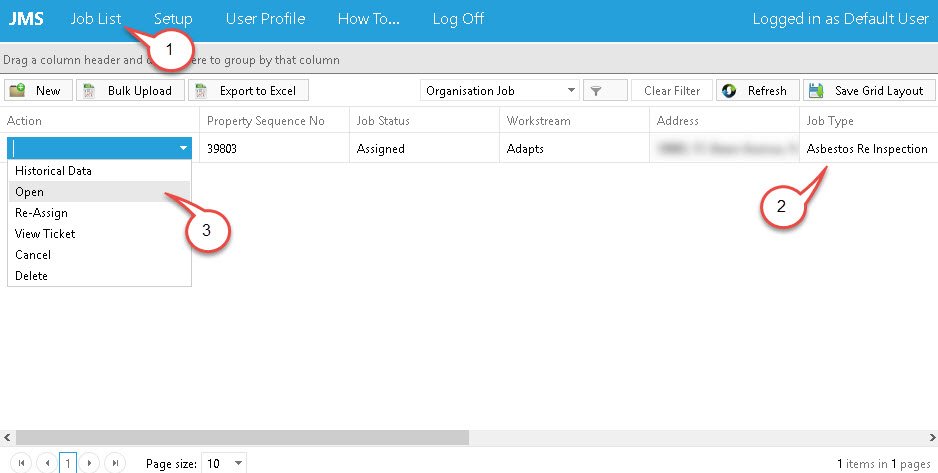Select Cancel from action list
The width and height of the screenshot is (938, 473).
point(99,254)
